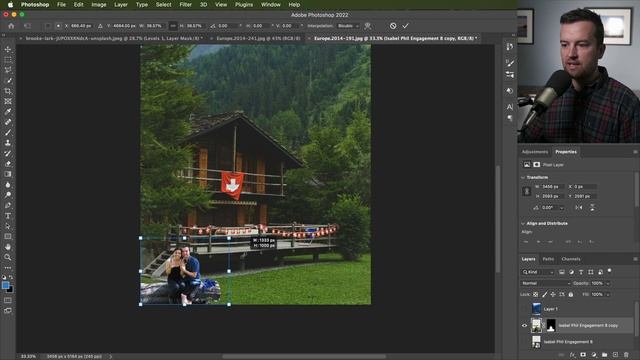Select the Dodge tool
640x360 pixels.
(x=8, y=195)
